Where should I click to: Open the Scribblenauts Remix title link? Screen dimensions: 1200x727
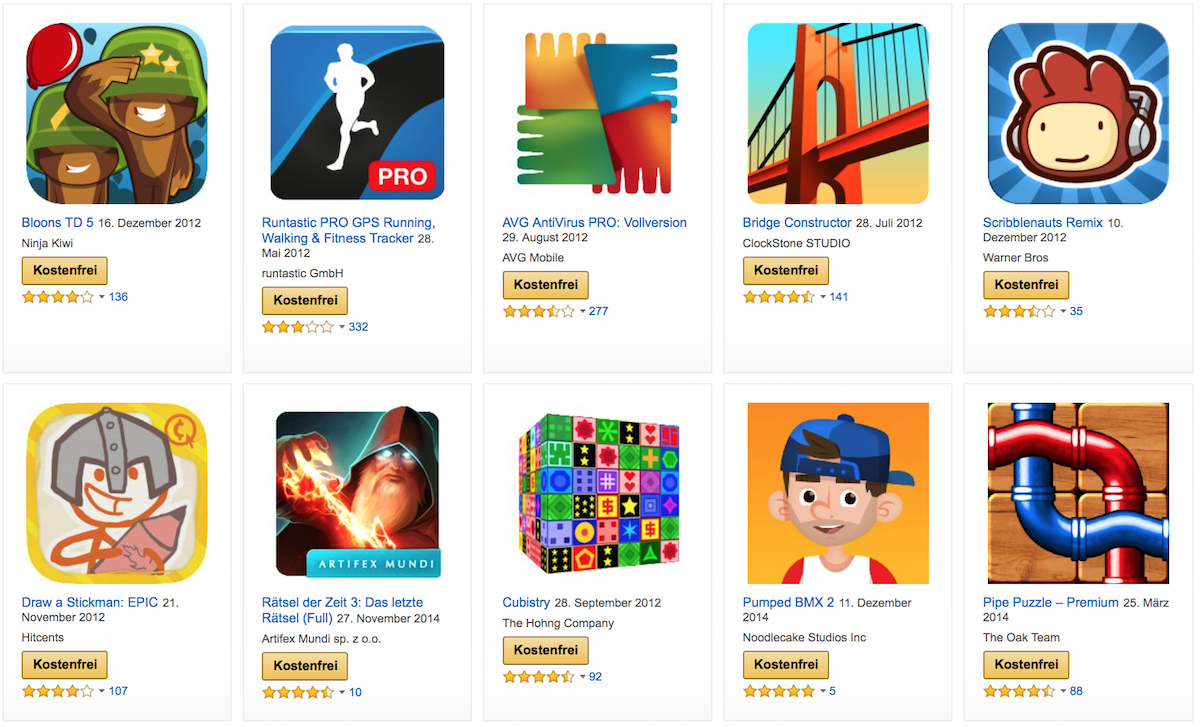tap(1043, 223)
